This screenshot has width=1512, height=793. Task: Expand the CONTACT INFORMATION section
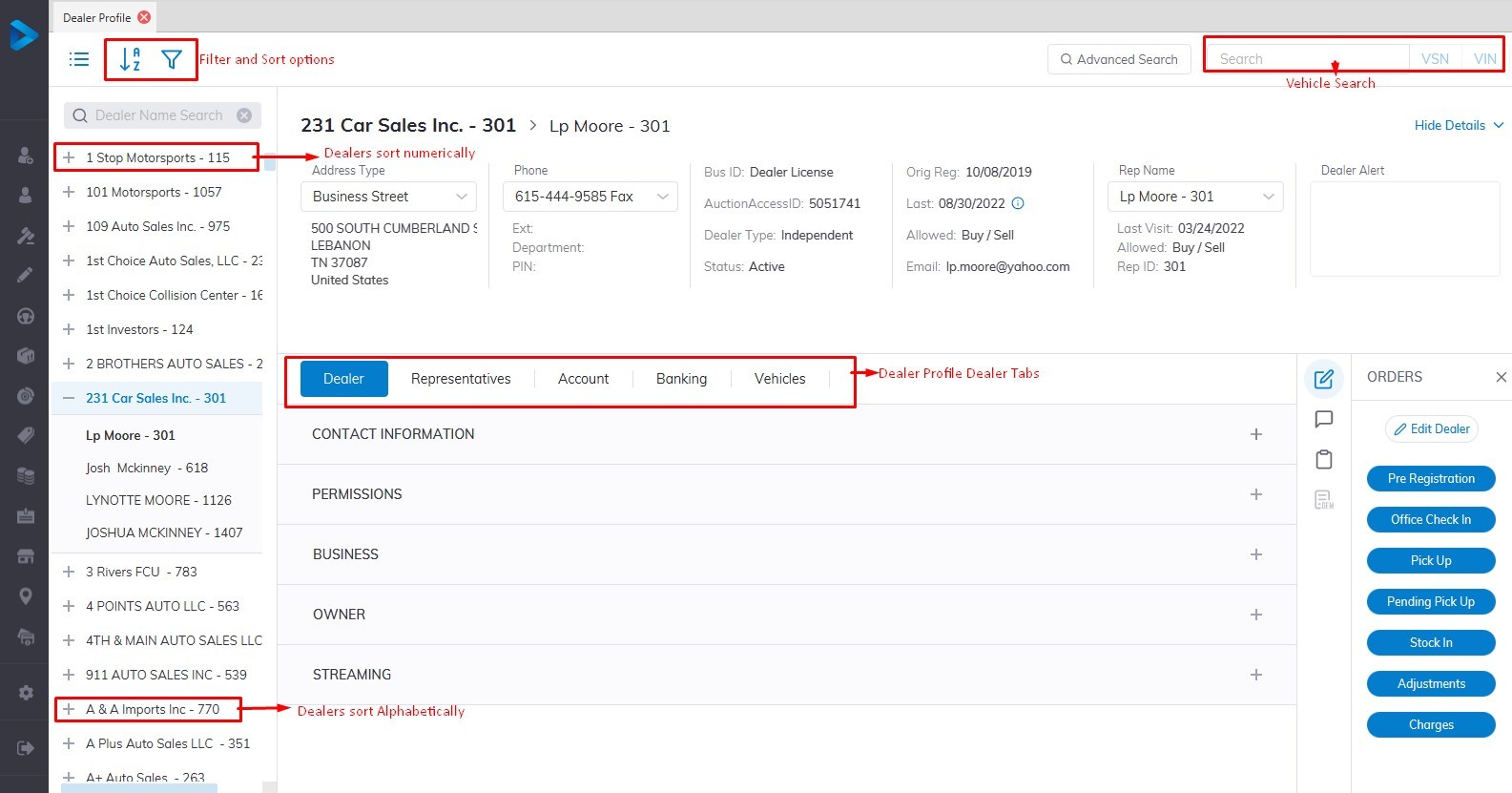point(1255,434)
